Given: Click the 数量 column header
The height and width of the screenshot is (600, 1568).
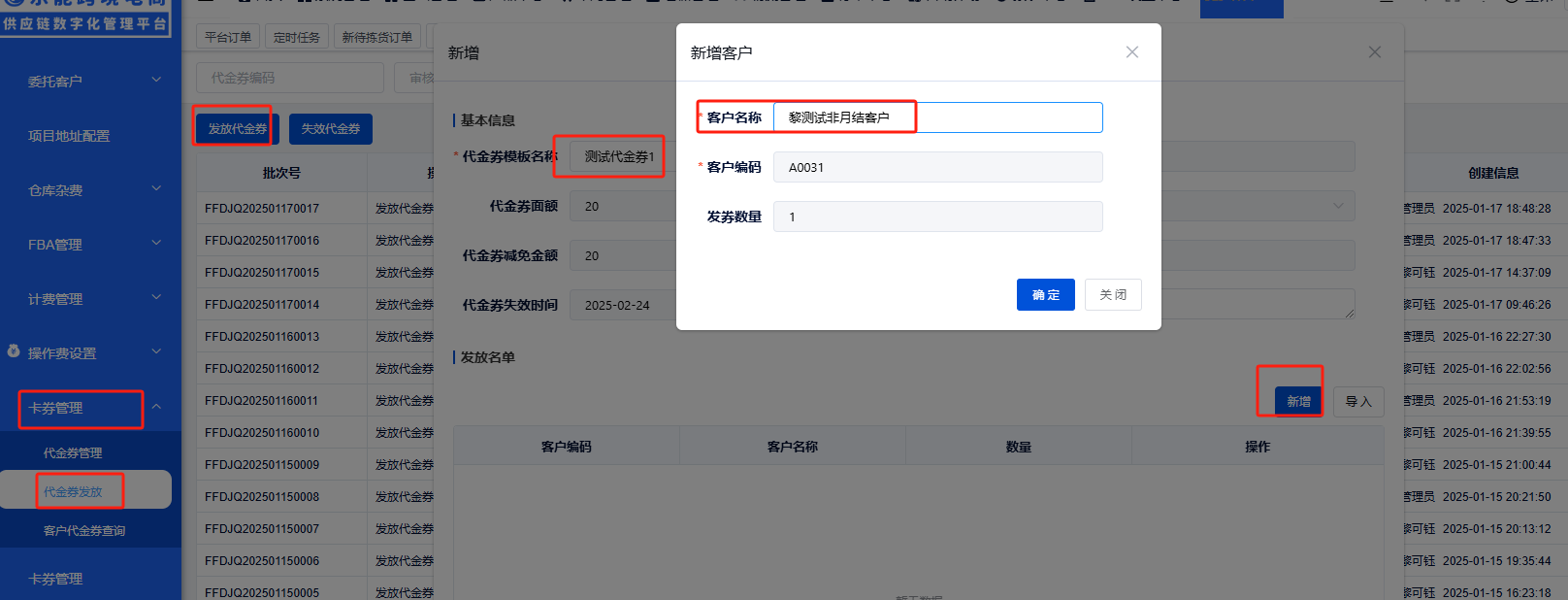Looking at the screenshot, I should coord(1019,447).
